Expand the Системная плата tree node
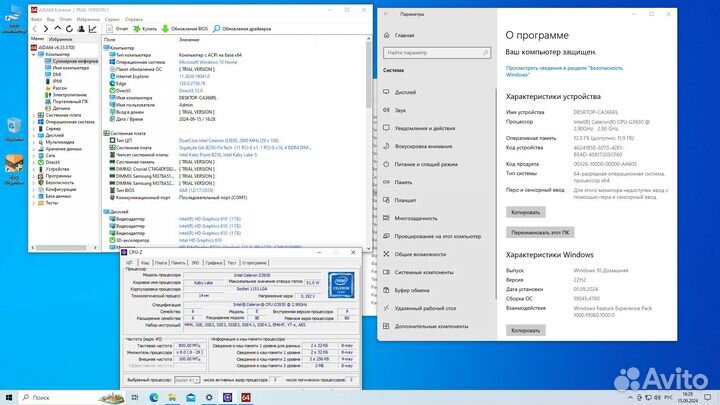720x405 pixels. pos(34,115)
